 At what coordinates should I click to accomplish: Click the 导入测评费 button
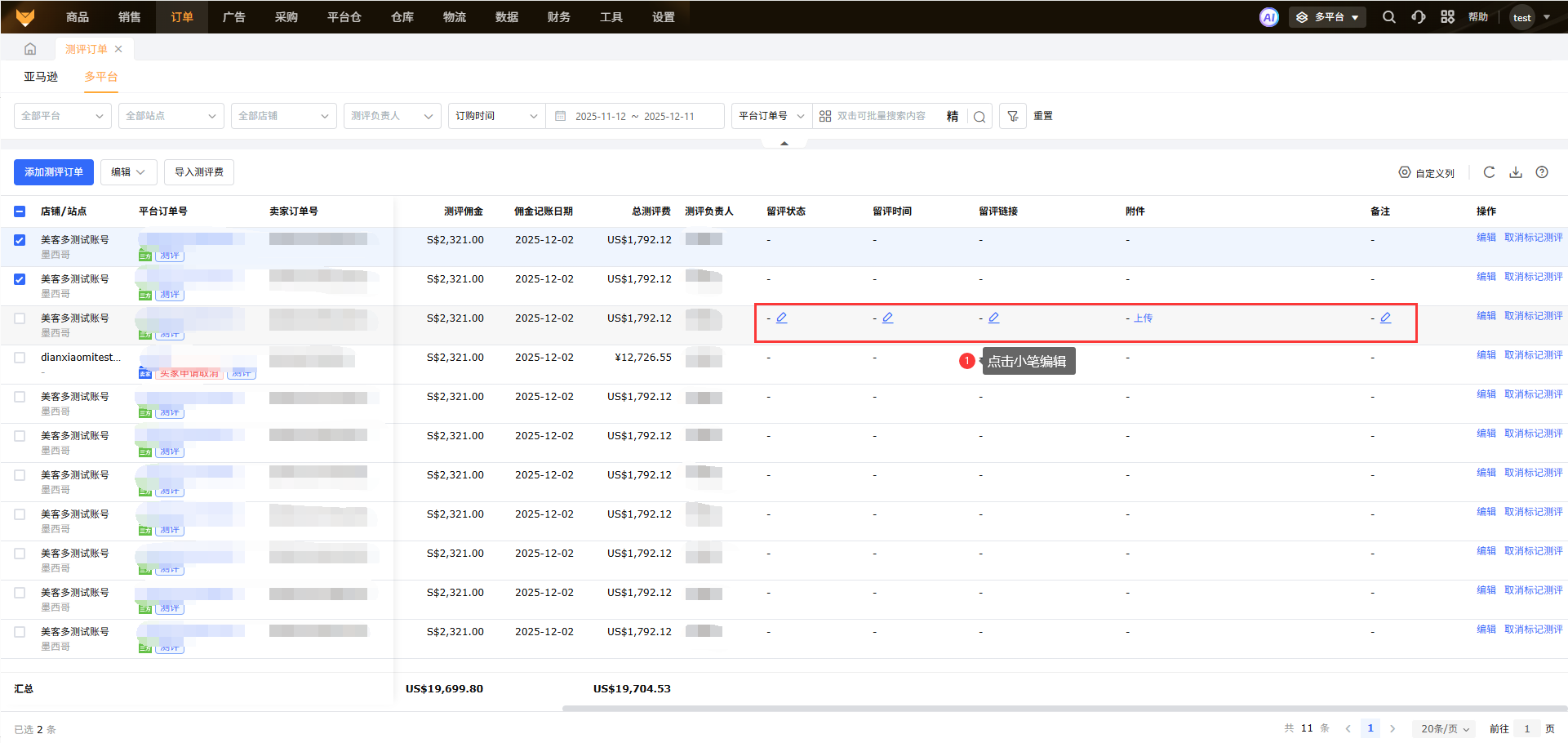(199, 172)
